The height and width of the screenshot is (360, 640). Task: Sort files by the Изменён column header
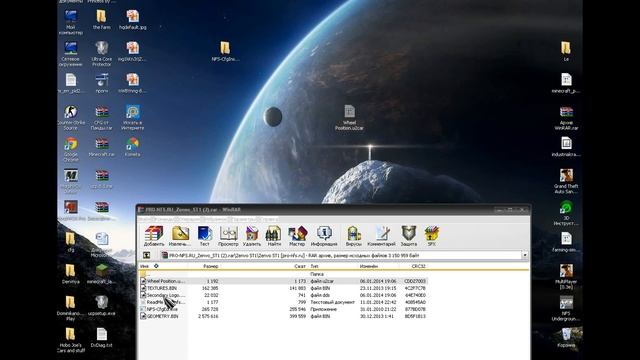point(369,266)
